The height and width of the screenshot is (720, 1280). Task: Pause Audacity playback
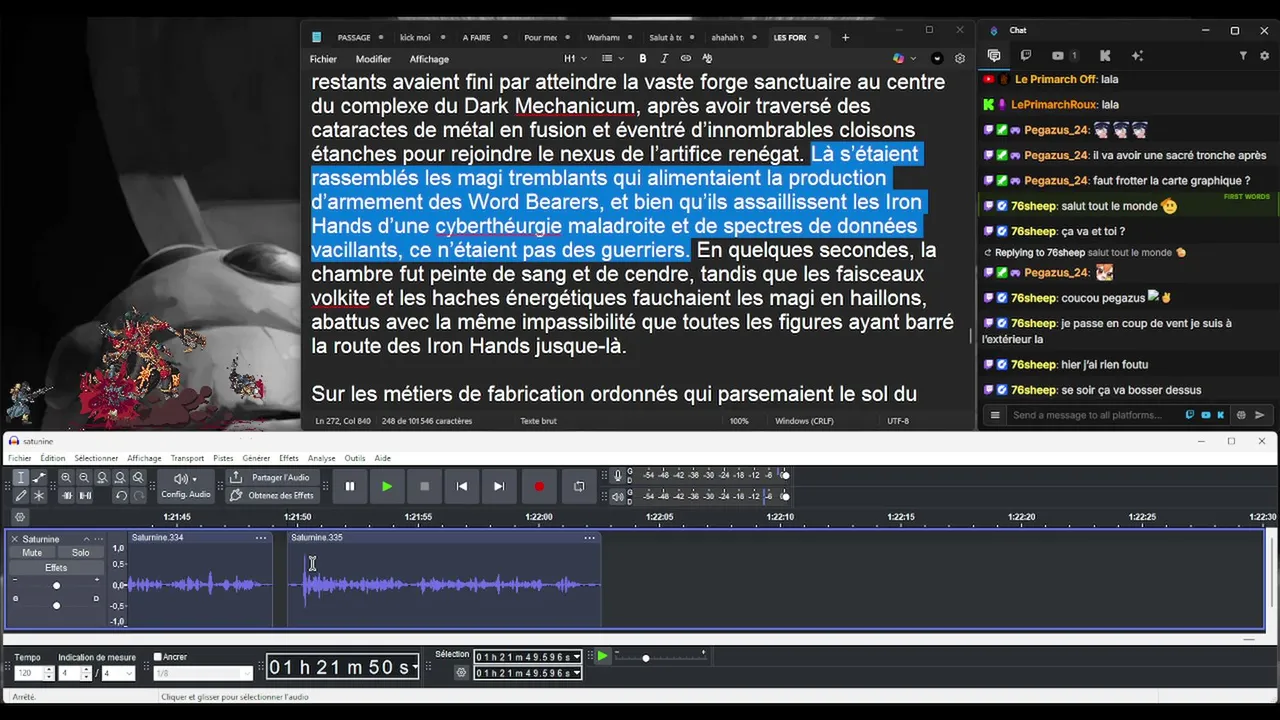coord(350,486)
